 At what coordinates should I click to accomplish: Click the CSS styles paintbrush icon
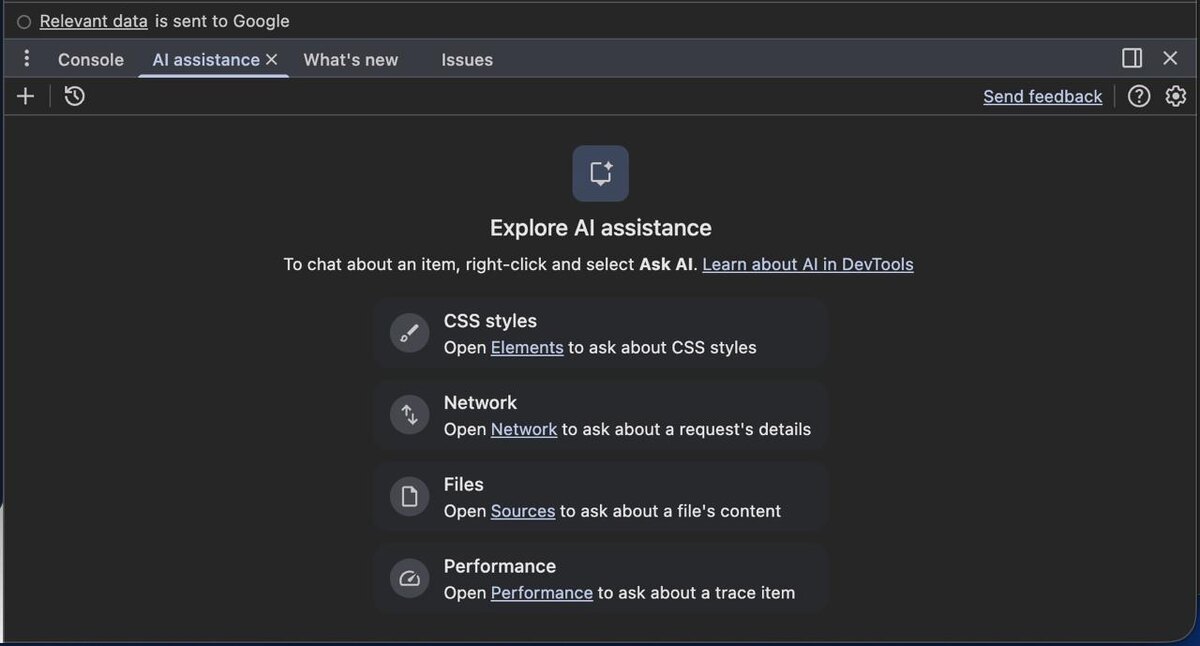pos(409,333)
